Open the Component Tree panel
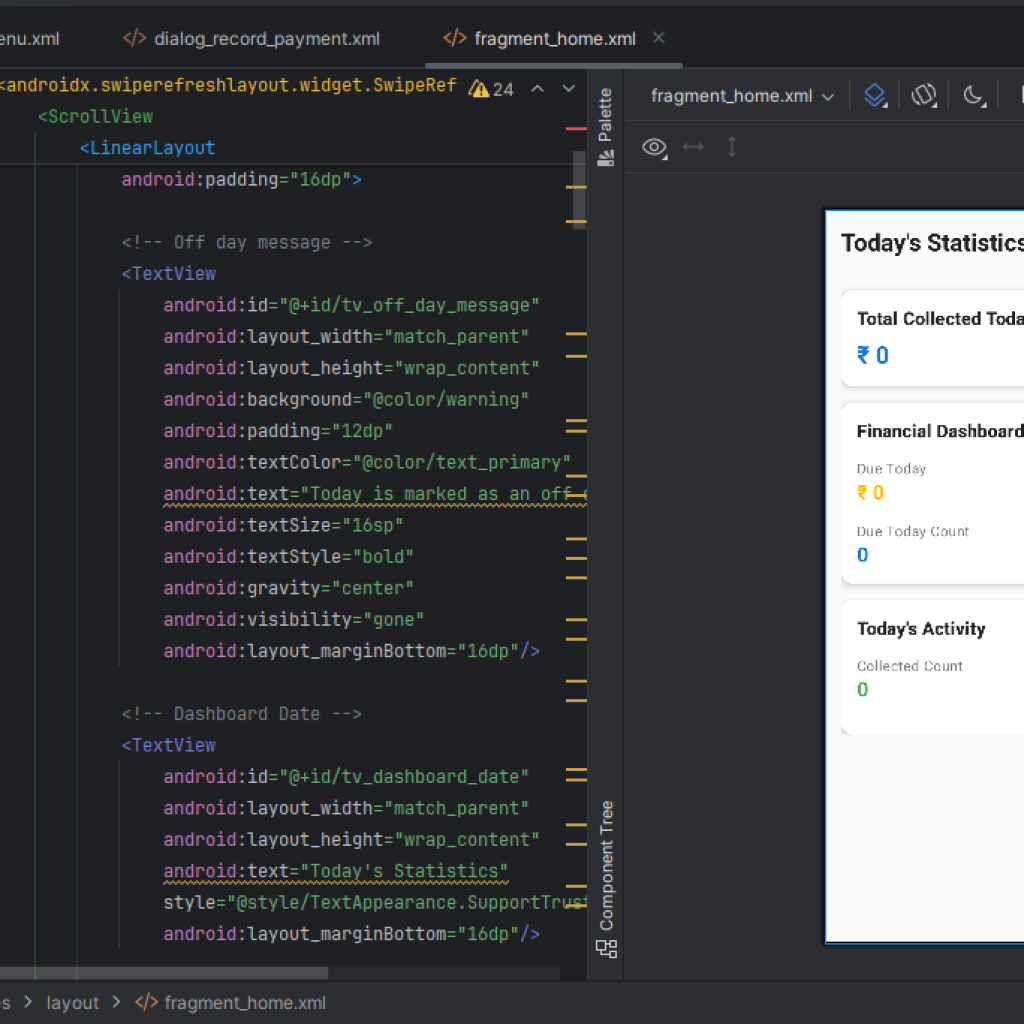Viewport: 1024px width, 1024px height. pos(606,879)
